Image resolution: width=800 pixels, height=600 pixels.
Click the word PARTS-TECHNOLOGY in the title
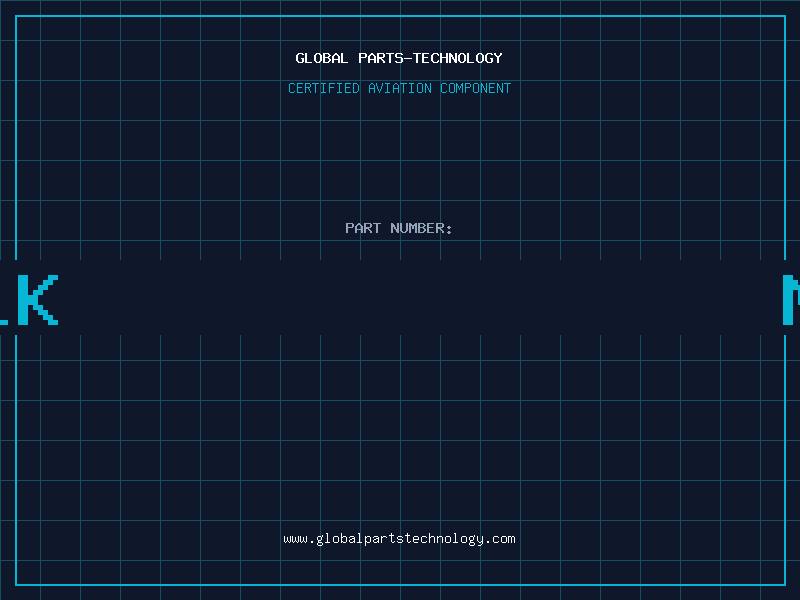point(430,58)
